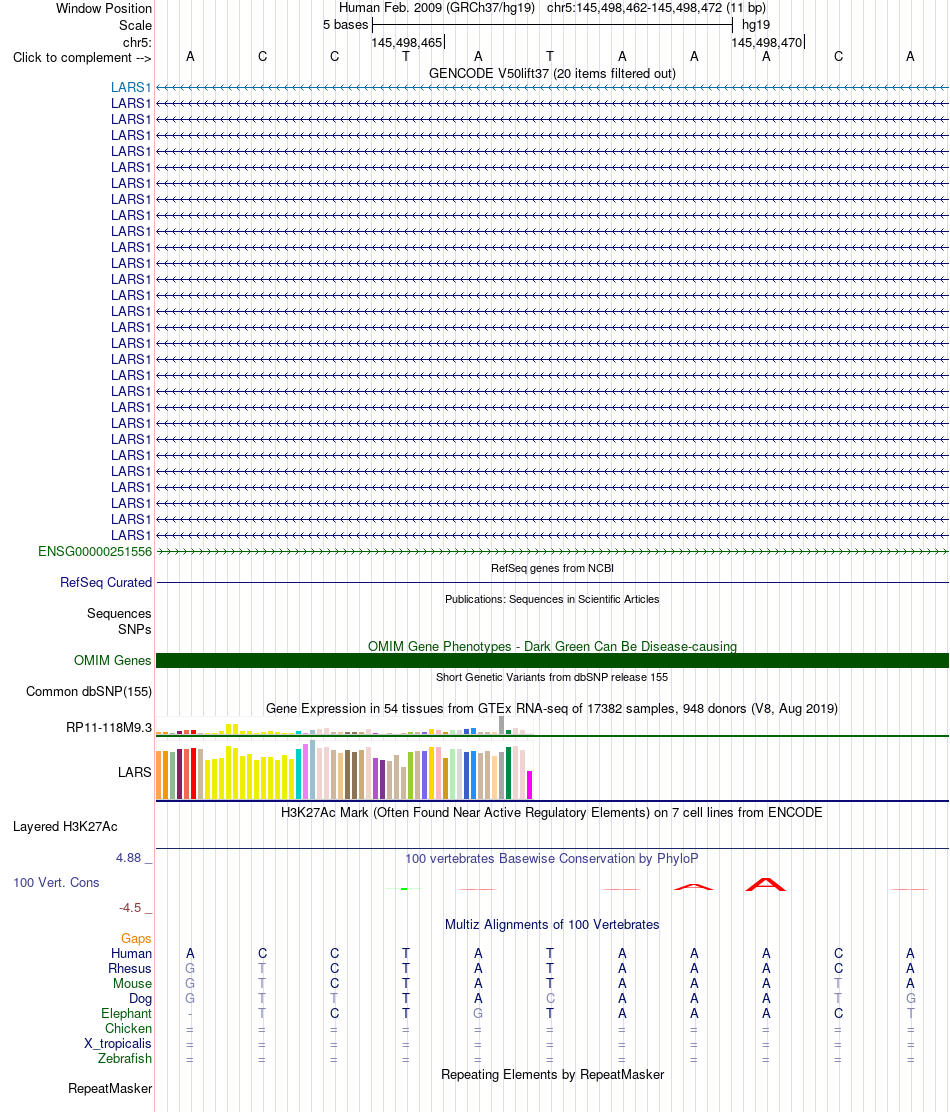Click the Chicken alignment row label
The image size is (950, 1112).
coord(128,1028)
